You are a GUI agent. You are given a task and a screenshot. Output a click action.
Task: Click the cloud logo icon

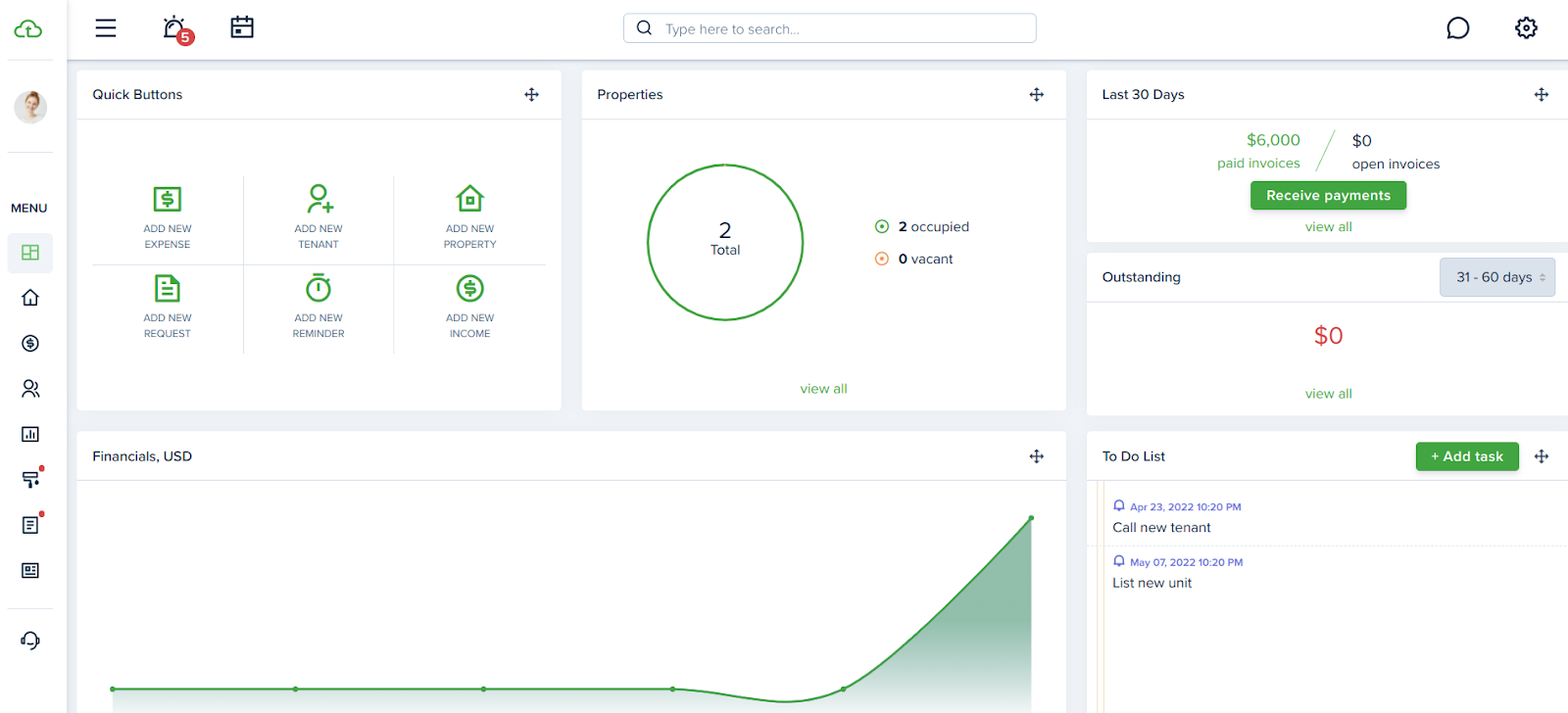point(28,29)
